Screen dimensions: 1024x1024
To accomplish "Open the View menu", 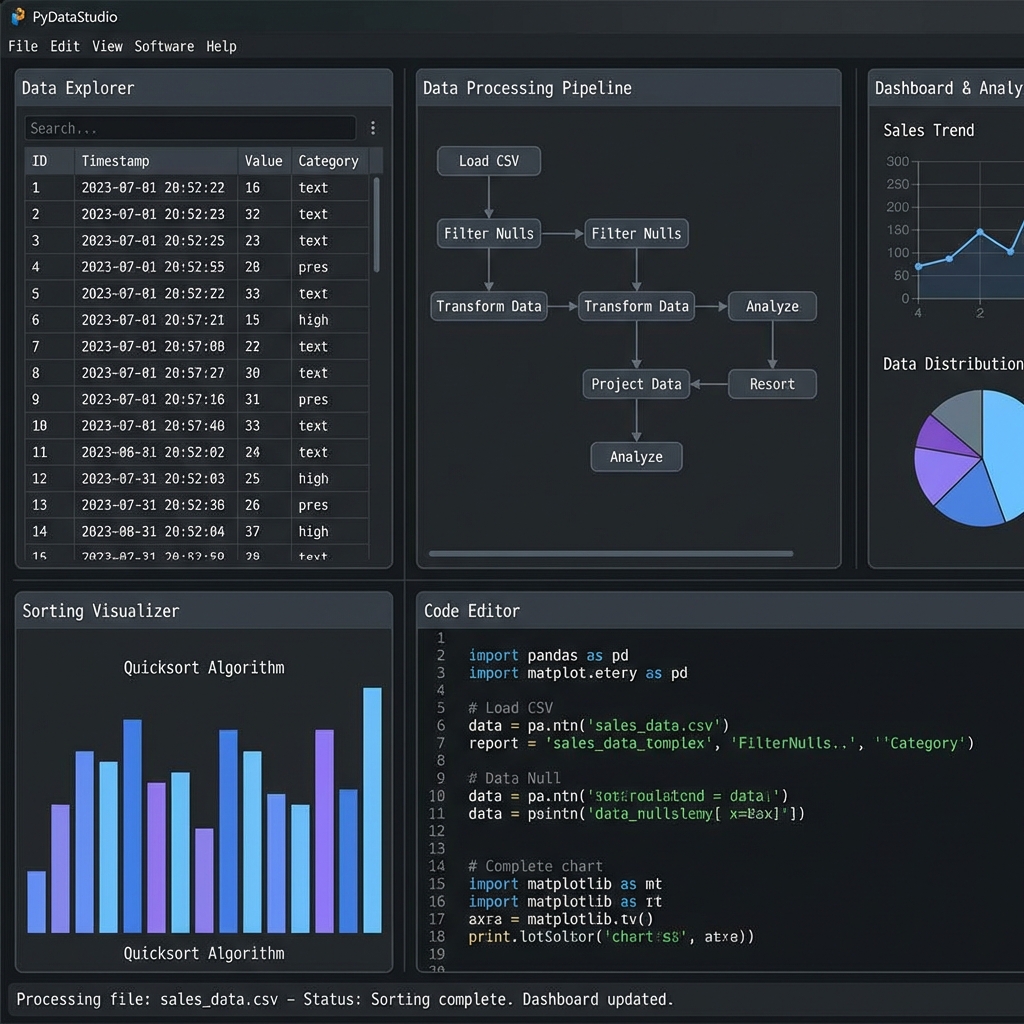I will 107,46.
